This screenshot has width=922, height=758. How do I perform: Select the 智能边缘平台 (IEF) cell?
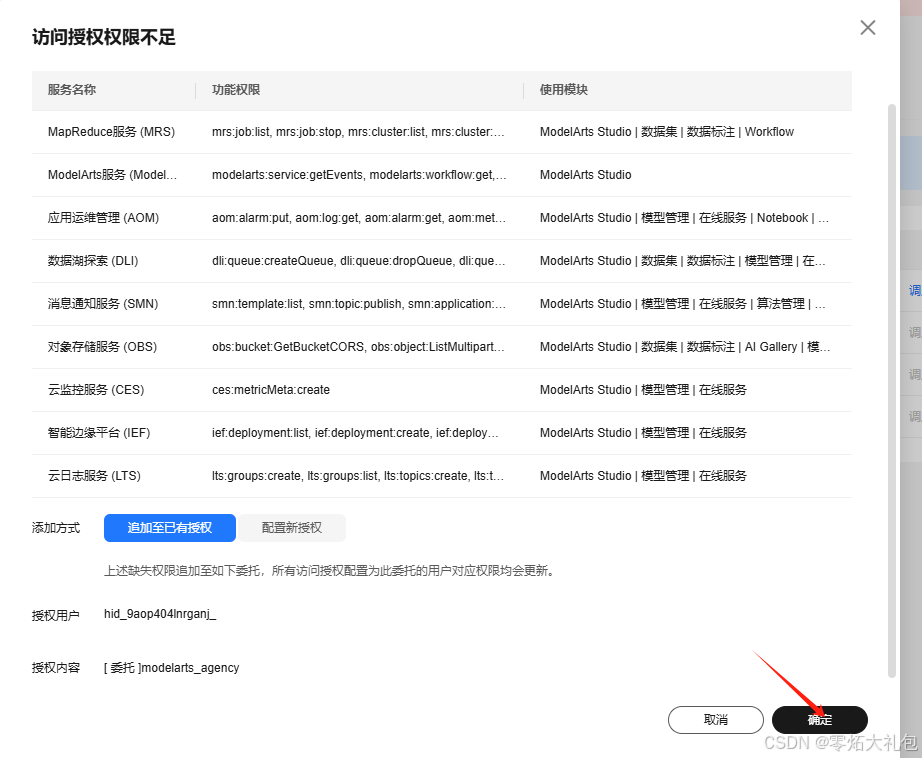(99, 432)
